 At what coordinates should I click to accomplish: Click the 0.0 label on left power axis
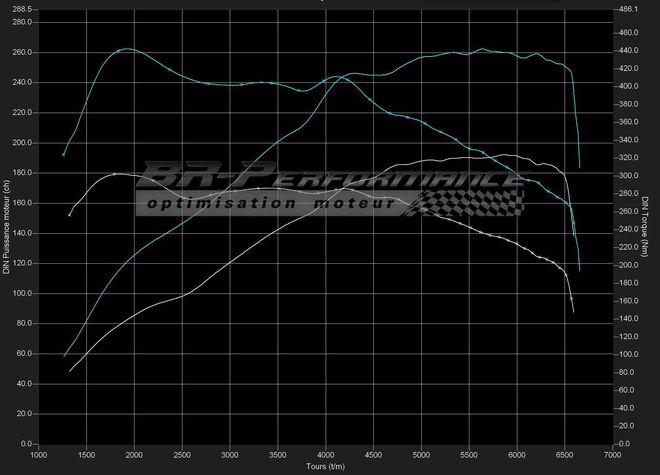[26, 444]
